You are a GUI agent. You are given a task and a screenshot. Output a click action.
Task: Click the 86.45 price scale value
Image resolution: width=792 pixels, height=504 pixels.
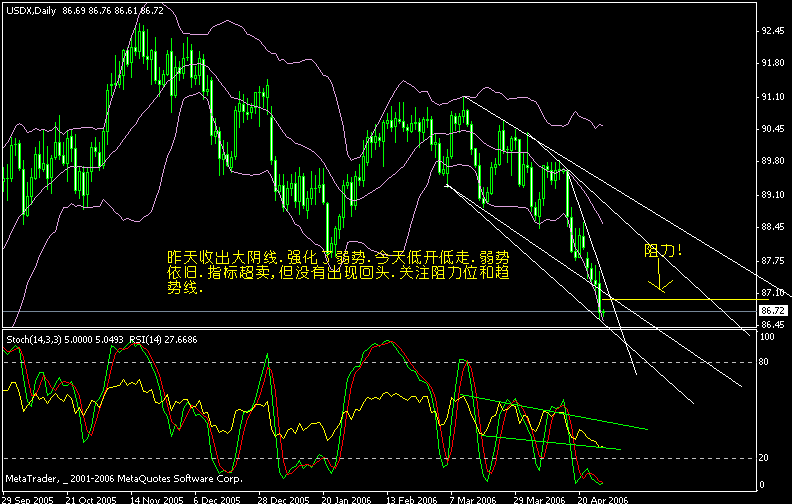tap(773, 325)
